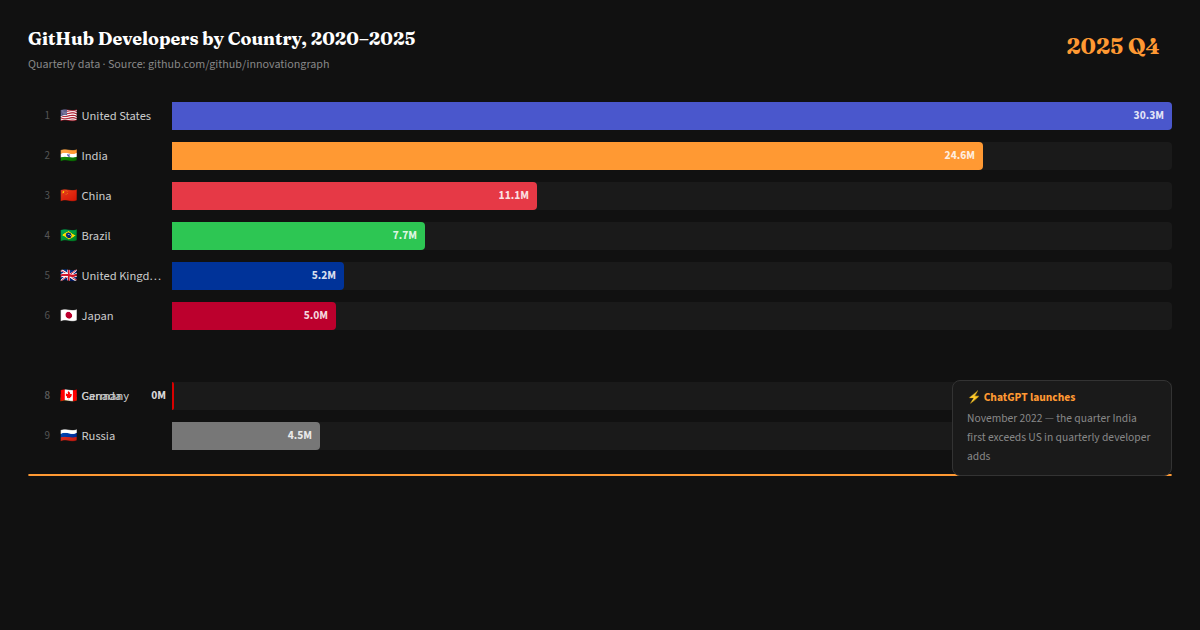Click the China country label
This screenshot has height=630, width=1200.
(x=96, y=196)
